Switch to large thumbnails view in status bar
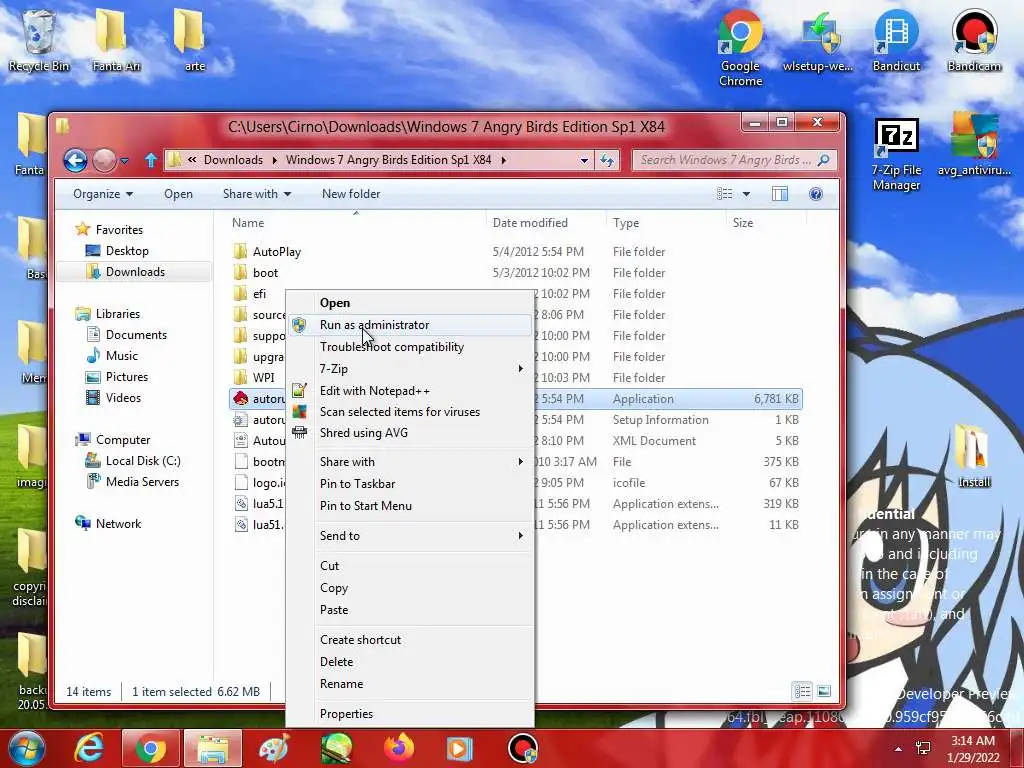 tap(824, 691)
